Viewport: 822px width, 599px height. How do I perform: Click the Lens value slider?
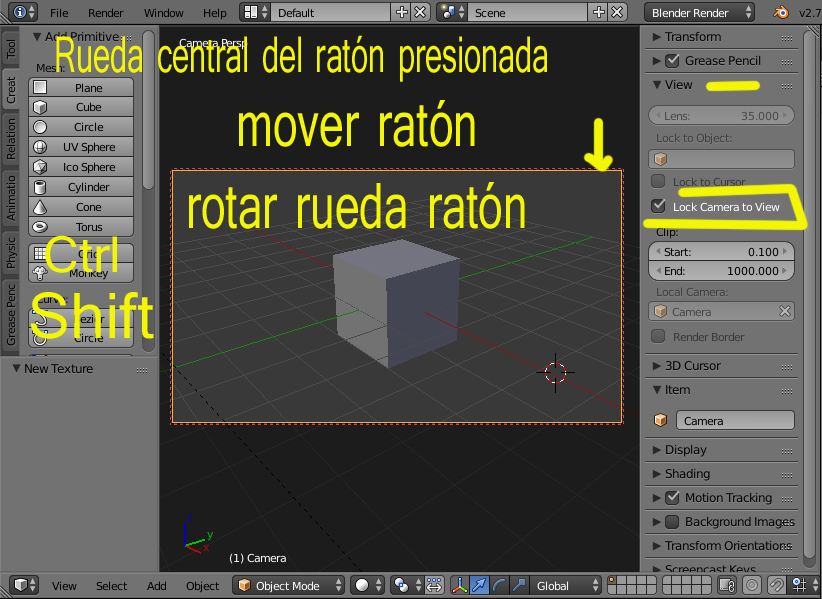pyautogui.click(x=721, y=116)
